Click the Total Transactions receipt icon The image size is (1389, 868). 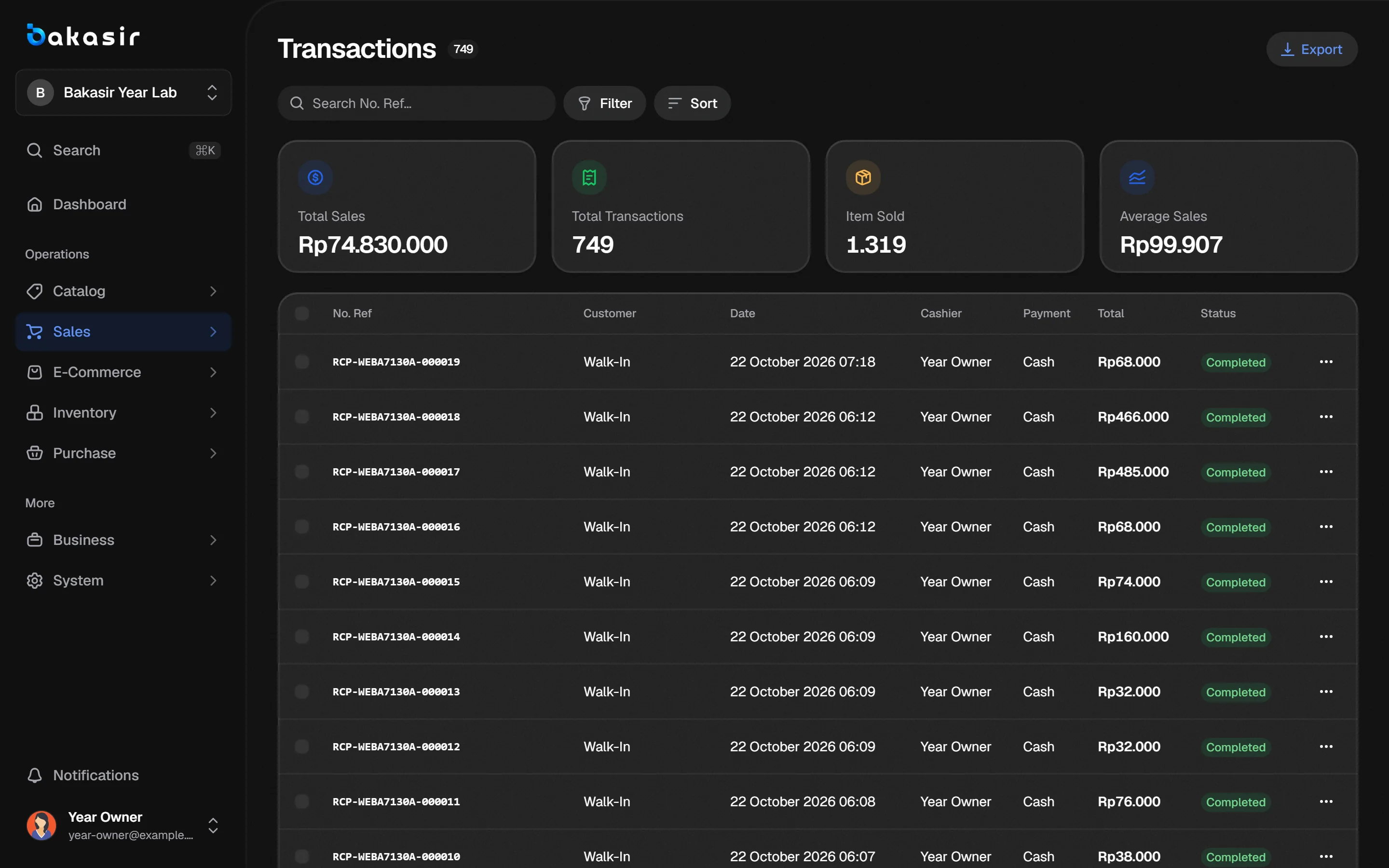pos(589,177)
